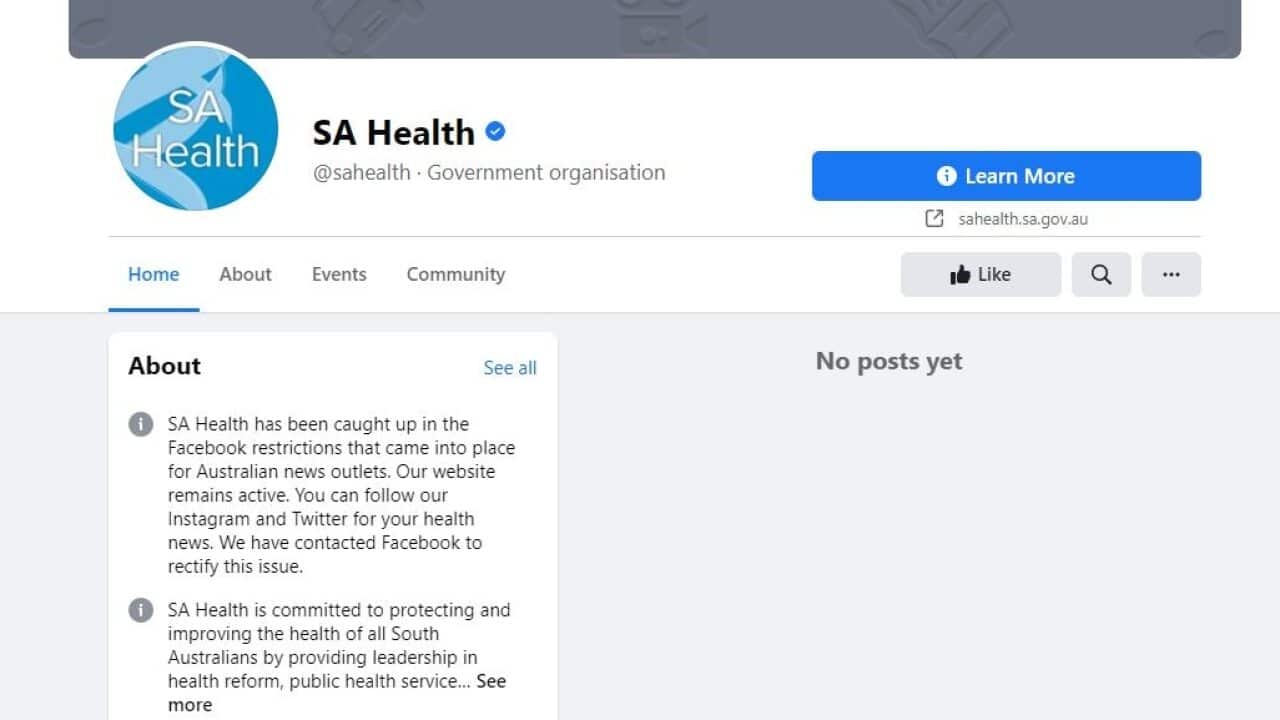Click the SA Health page title
This screenshot has width=1280, height=720.
(393, 132)
